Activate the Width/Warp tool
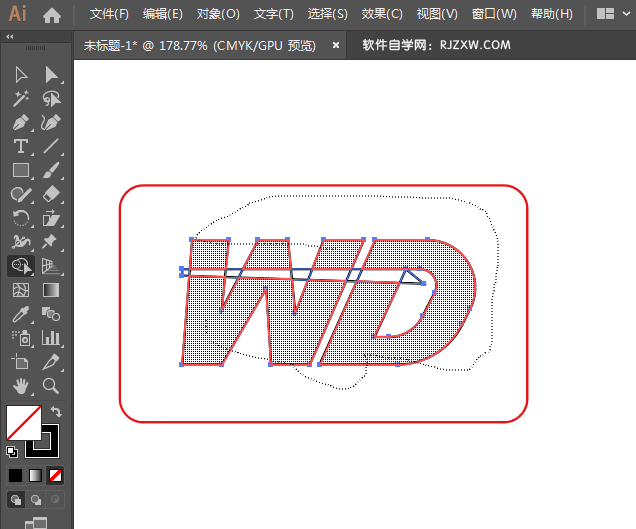 pyautogui.click(x=21, y=242)
